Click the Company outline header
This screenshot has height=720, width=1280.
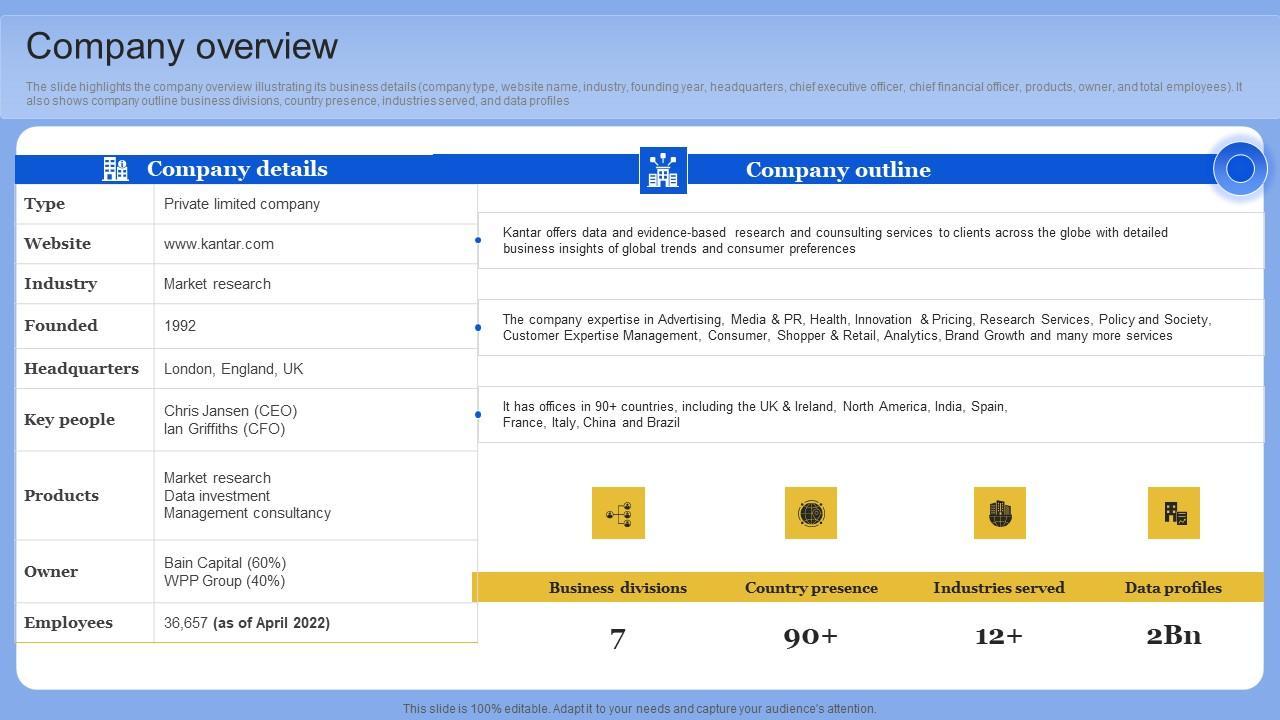coord(838,170)
